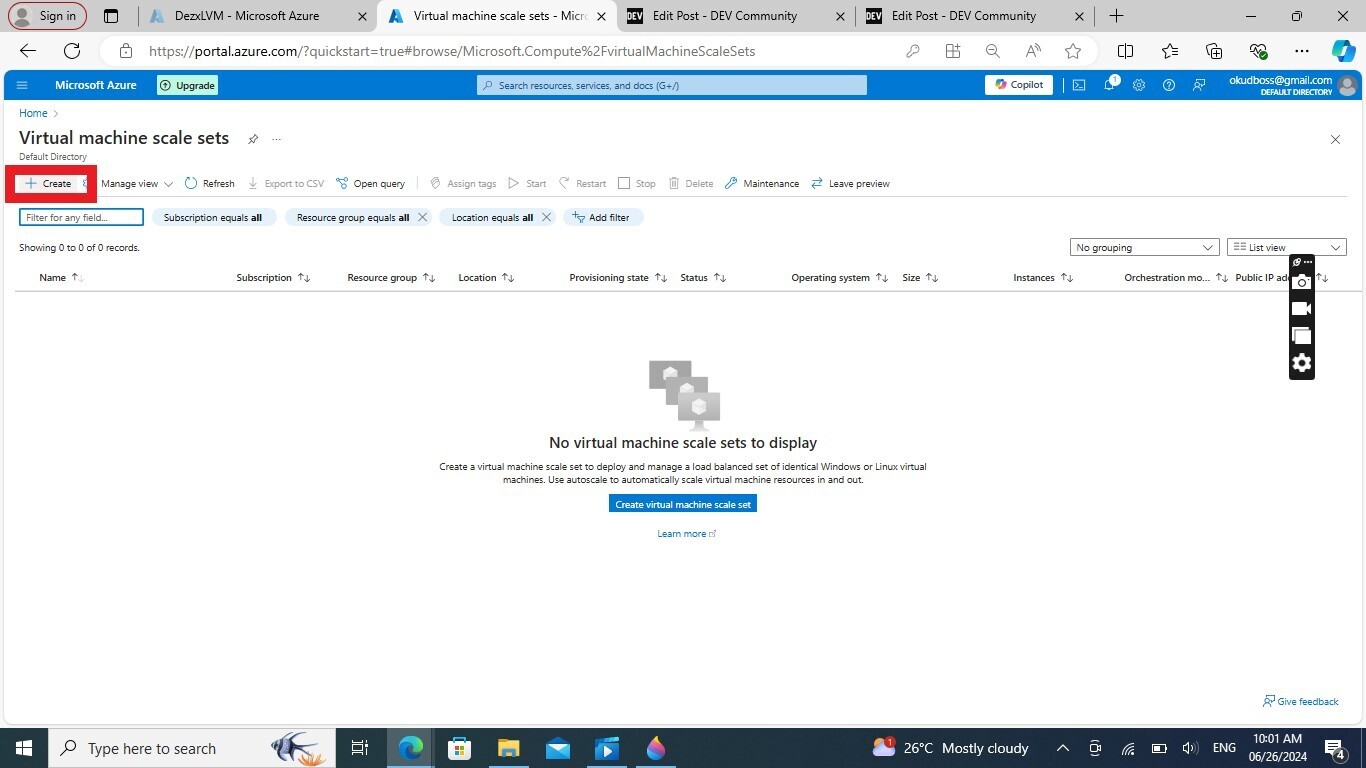Open the Azure portal hamburger menu
This screenshot has width=1366, height=768.
pos(22,85)
